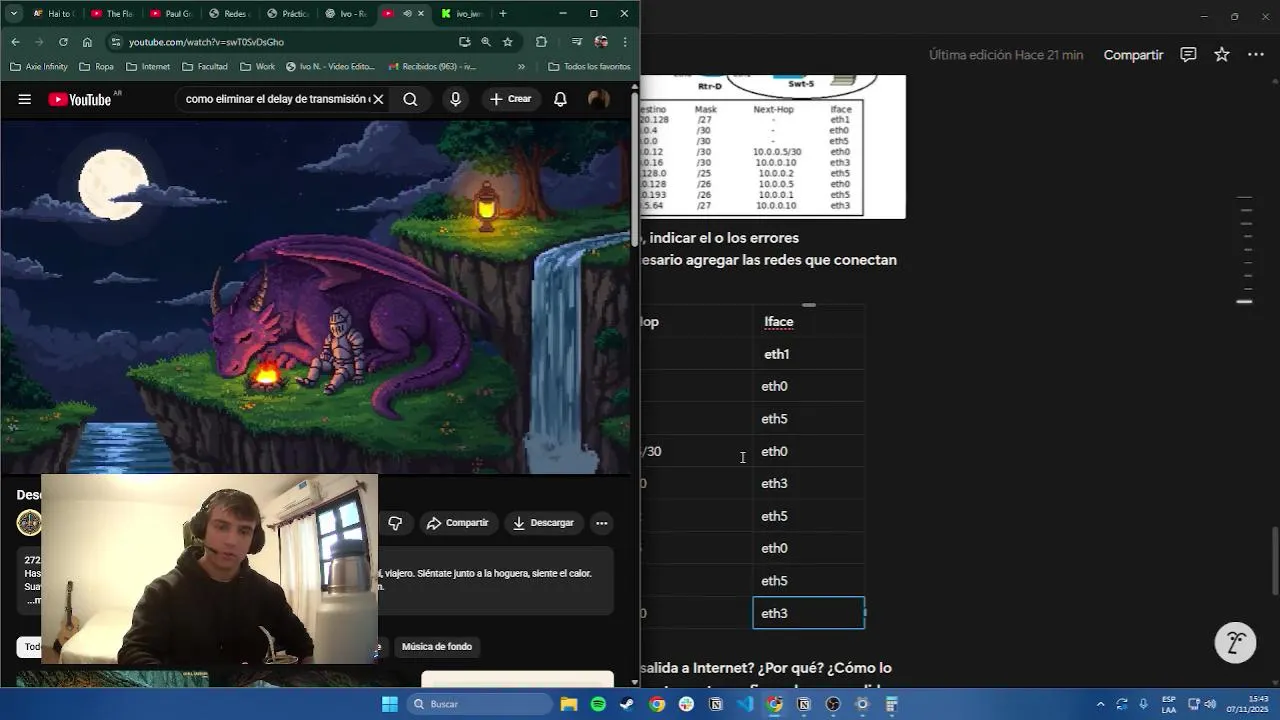Open Ropa bookmark folder
The image size is (1280, 720).
[96, 67]
